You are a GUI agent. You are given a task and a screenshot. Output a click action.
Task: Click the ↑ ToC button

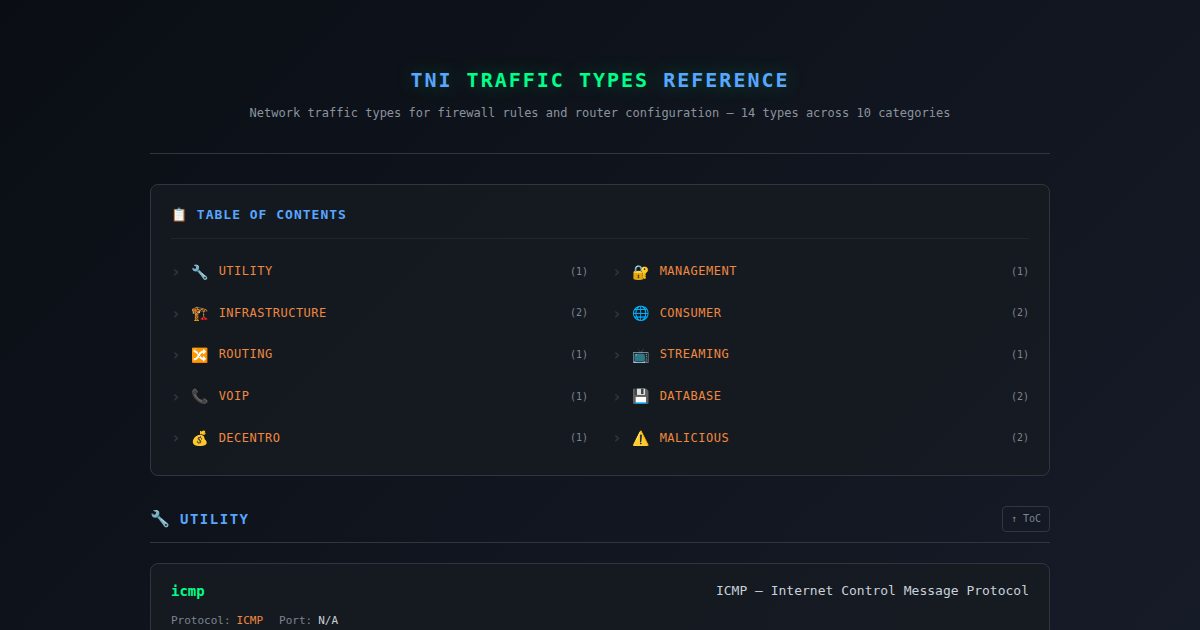1026,519
